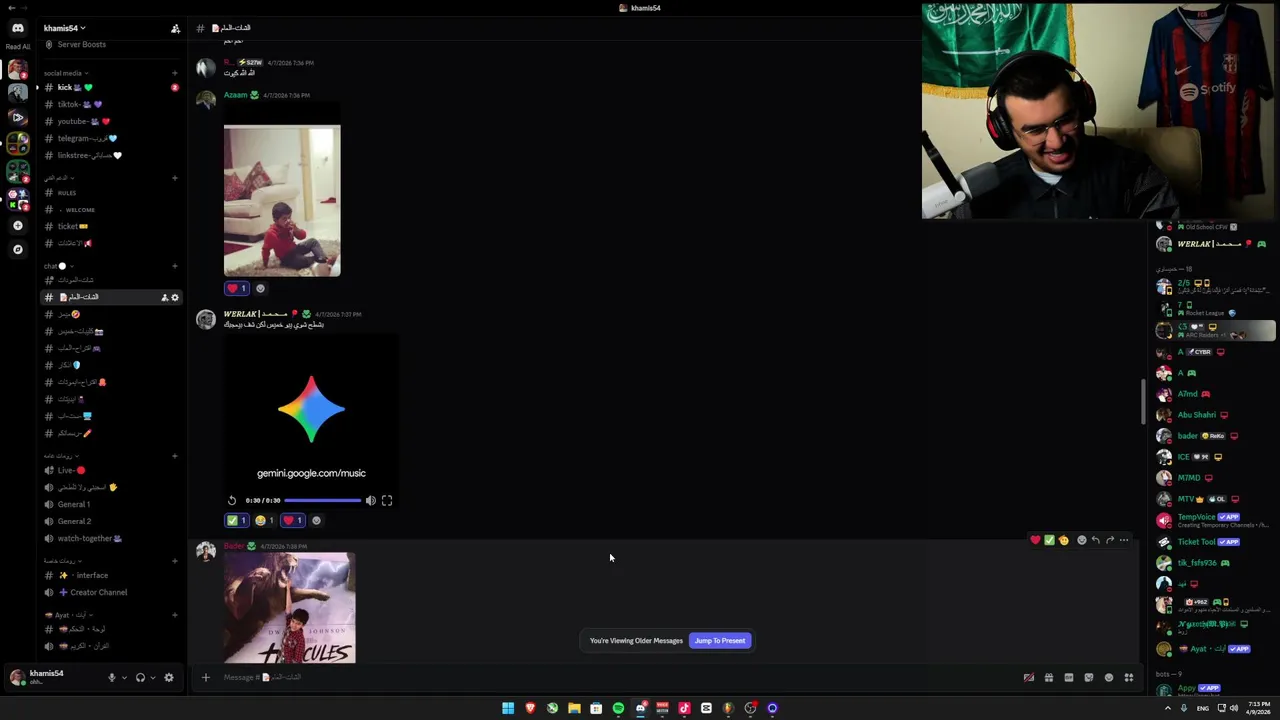Viewport: 1280px width, 720px height.
Task: Open Ticket Tool app in member list
Action: 1215,542
